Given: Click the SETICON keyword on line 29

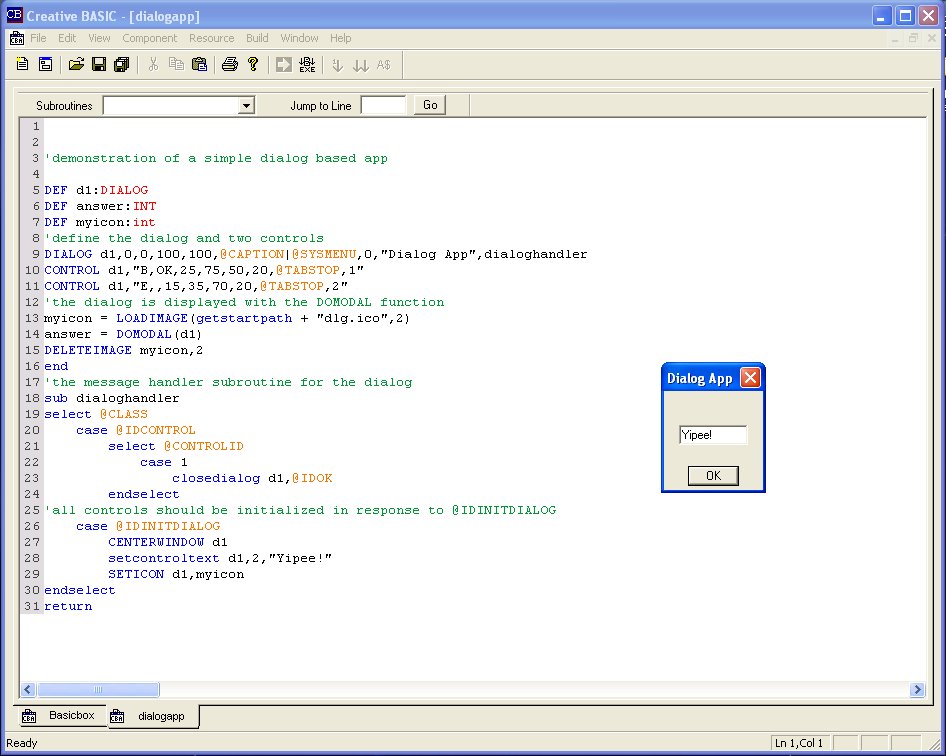Looking at the screenshot, I should (x=136, y=574).
